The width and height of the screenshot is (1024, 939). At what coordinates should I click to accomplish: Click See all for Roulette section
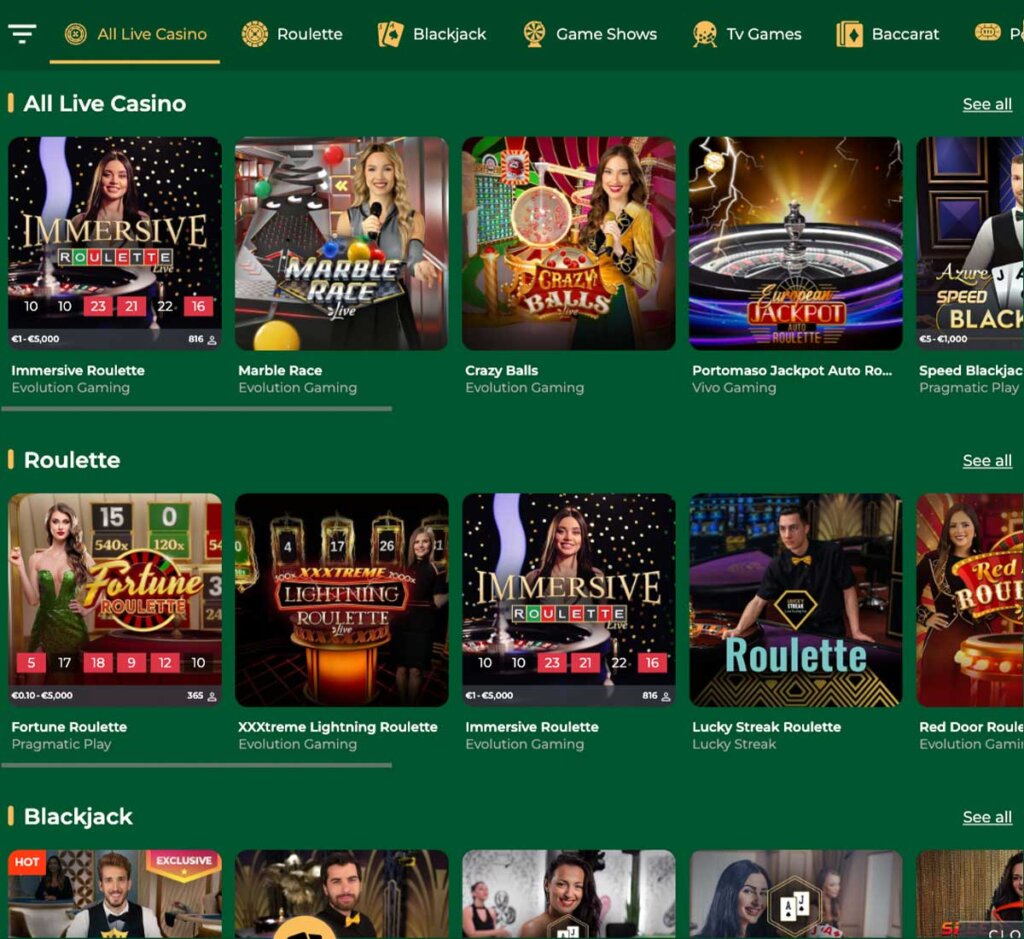point(987,460)
